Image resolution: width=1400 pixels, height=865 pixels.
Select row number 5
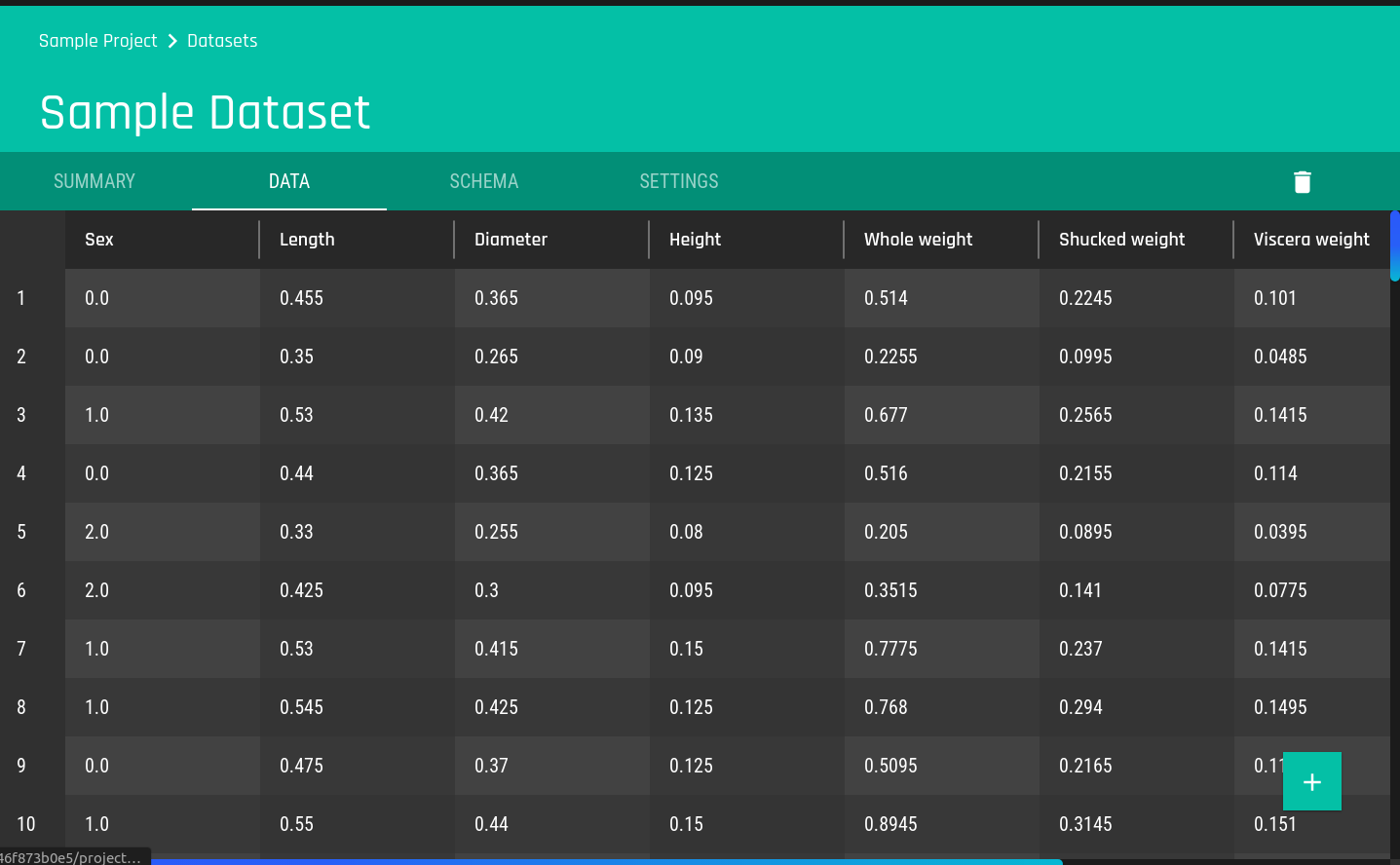[20, 532]
